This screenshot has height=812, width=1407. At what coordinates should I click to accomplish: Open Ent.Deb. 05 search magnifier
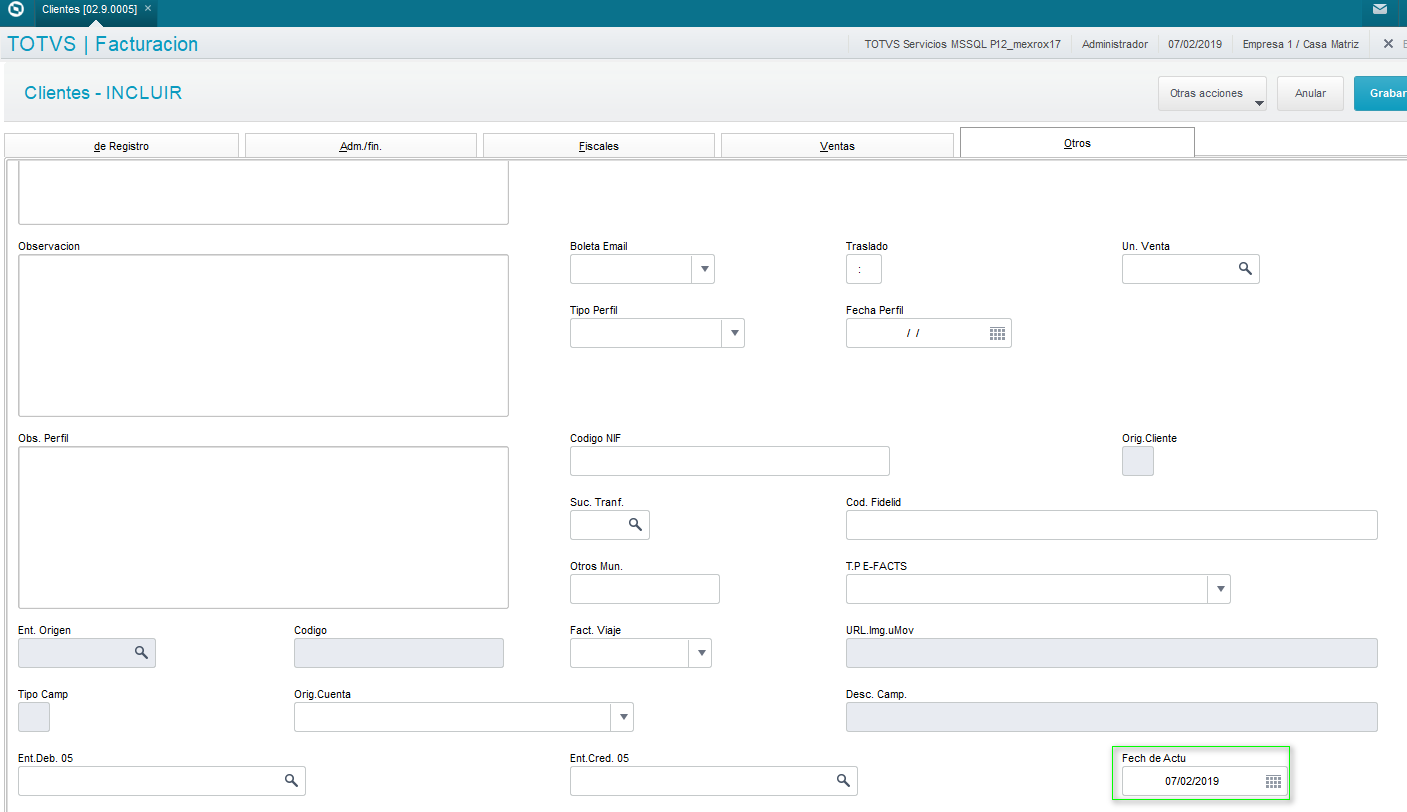point(291,781)
